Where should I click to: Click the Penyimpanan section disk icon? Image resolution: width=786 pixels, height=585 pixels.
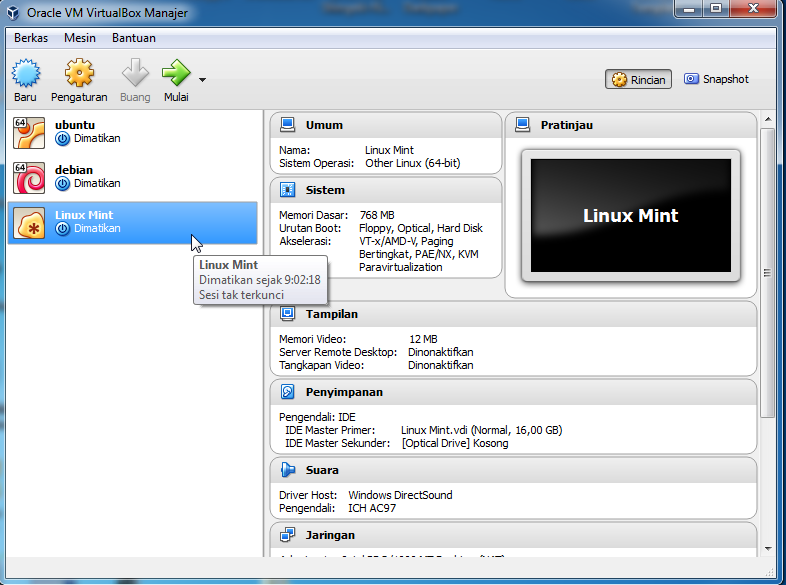tap(287, 392)
